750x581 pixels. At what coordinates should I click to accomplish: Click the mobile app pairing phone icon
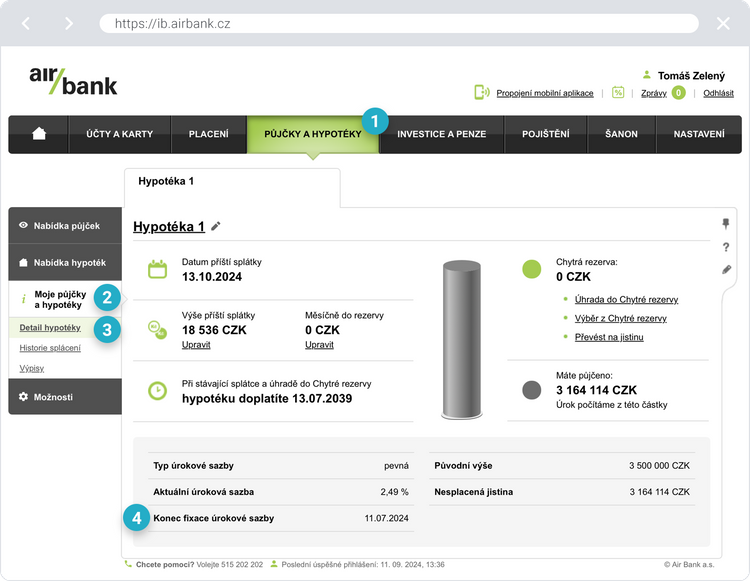[x=482, y=93]
